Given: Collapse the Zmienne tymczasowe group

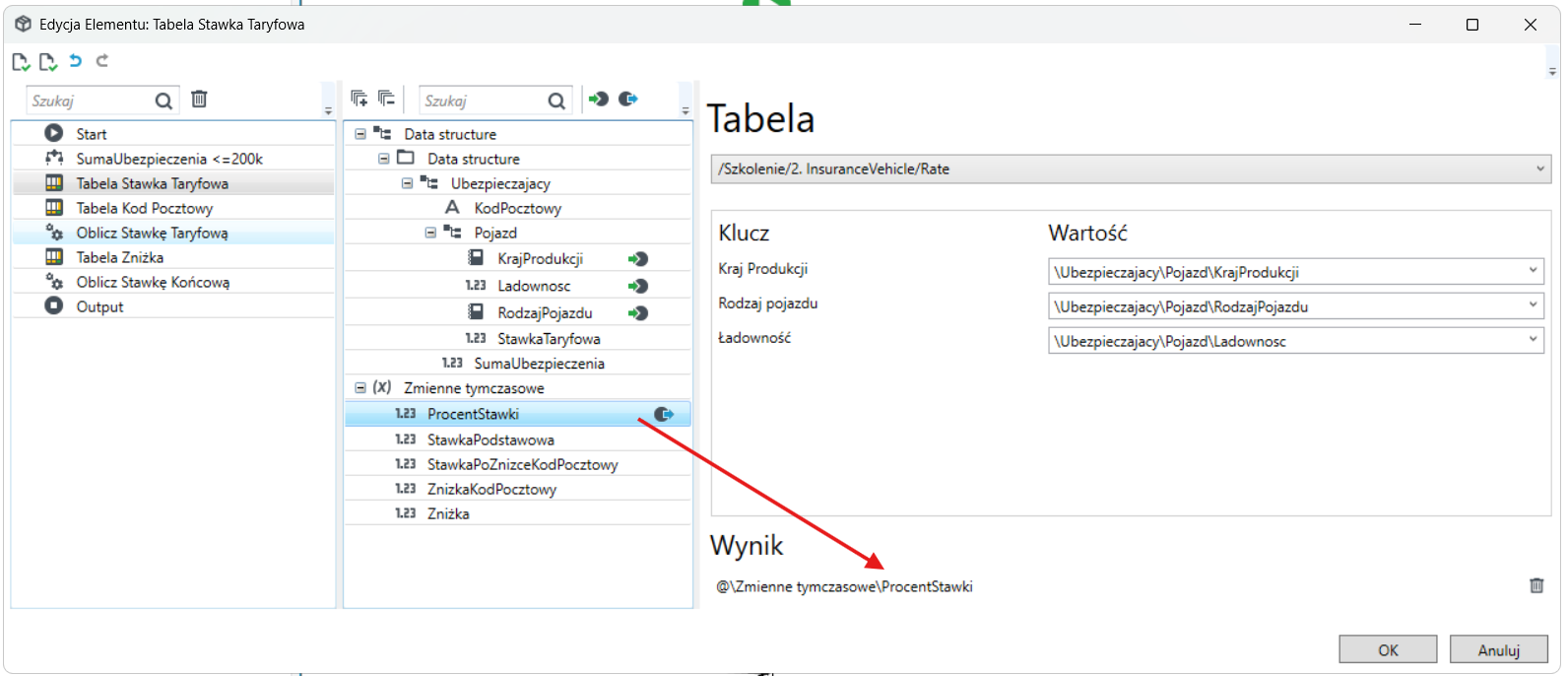Looking at the screenshot, I should pos(360,388).
